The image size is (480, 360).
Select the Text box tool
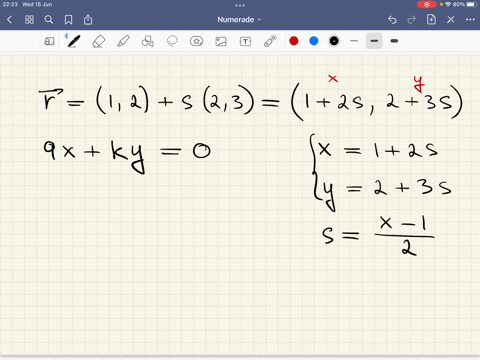coord(245,41)
